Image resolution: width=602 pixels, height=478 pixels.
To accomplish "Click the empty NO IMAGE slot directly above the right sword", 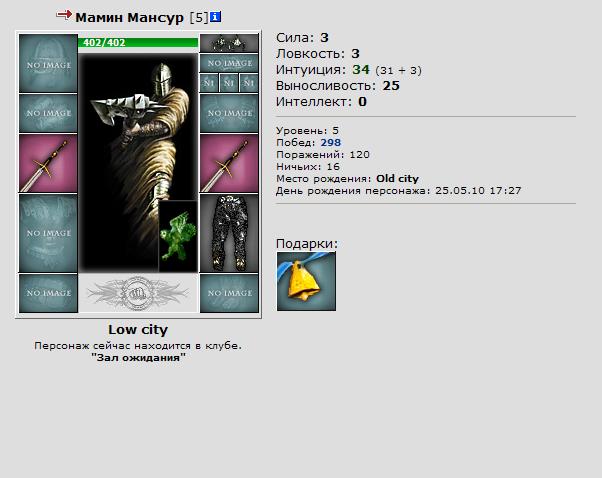I will 229,114.
